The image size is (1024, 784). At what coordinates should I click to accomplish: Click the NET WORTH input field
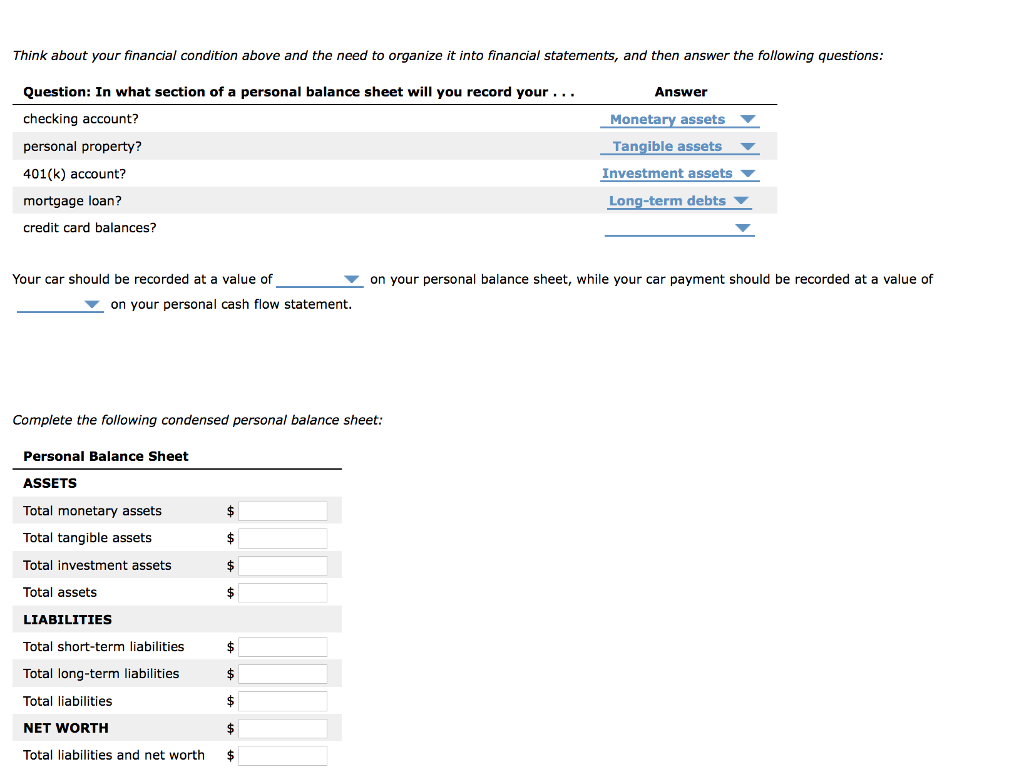point(283,729)
